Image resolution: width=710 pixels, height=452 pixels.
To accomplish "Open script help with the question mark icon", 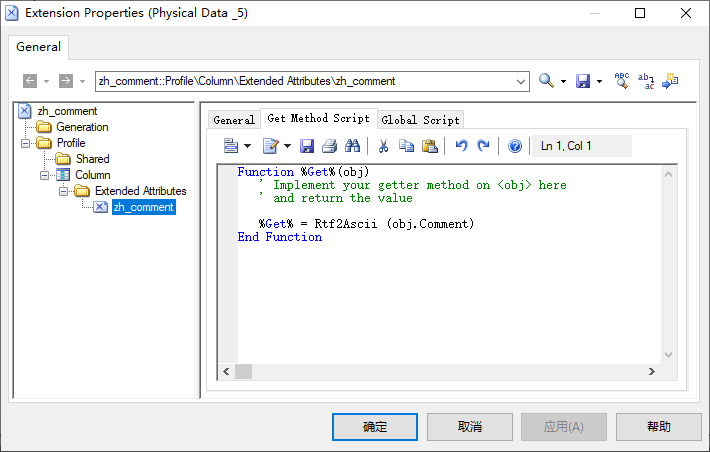I will 515,146.
